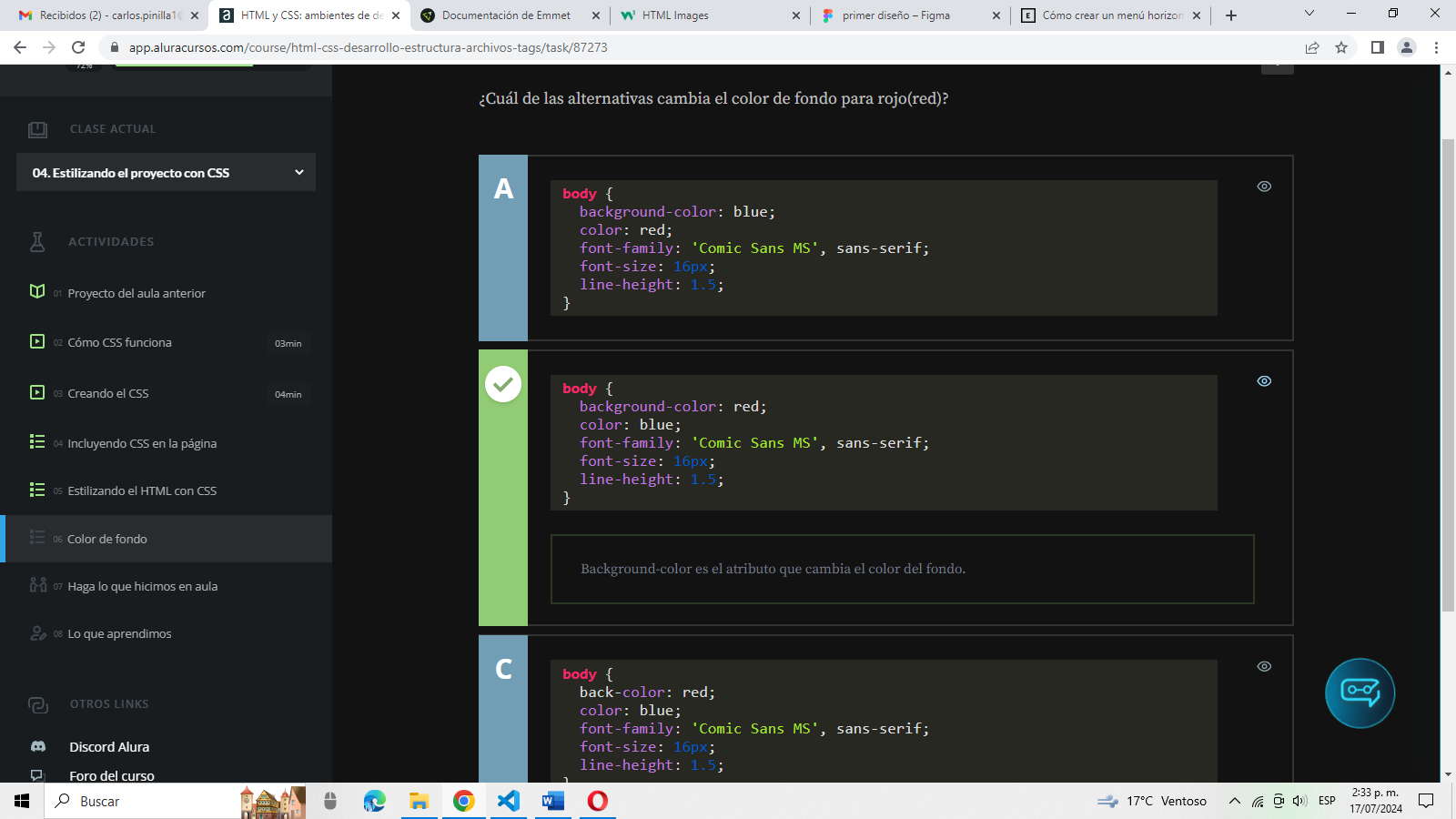Click binoculars icon beside Haga lo que hicimos

pos(38,584)
